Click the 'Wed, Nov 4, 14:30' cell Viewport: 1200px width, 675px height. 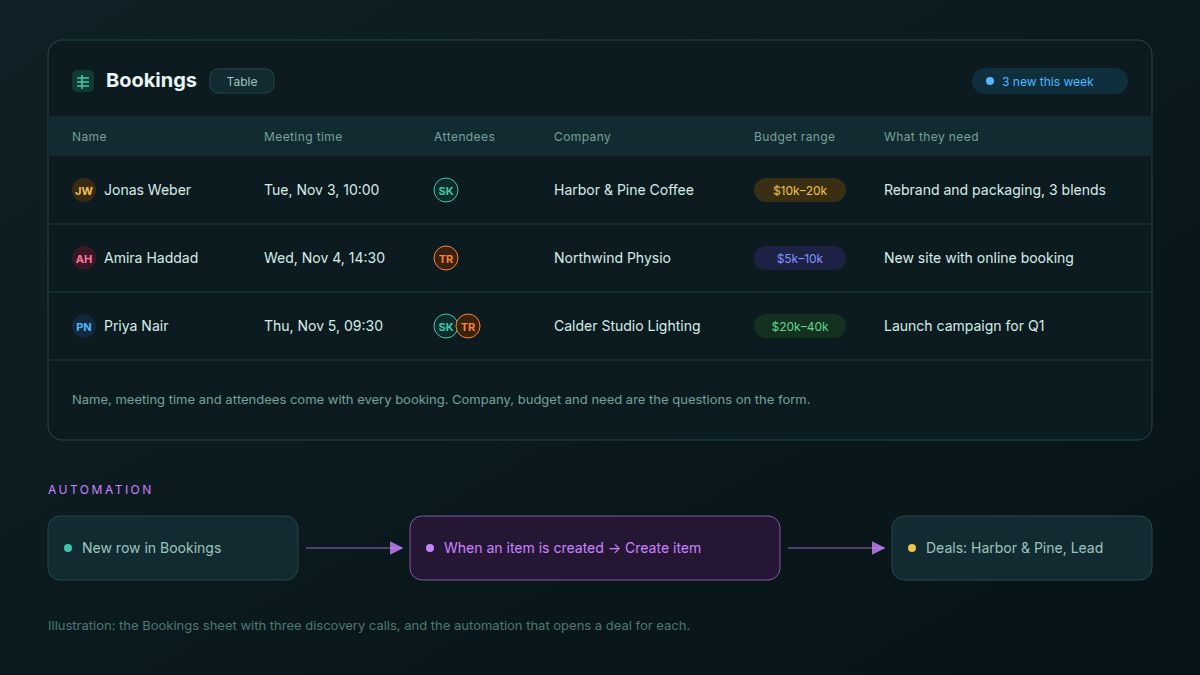pos(324,258)
